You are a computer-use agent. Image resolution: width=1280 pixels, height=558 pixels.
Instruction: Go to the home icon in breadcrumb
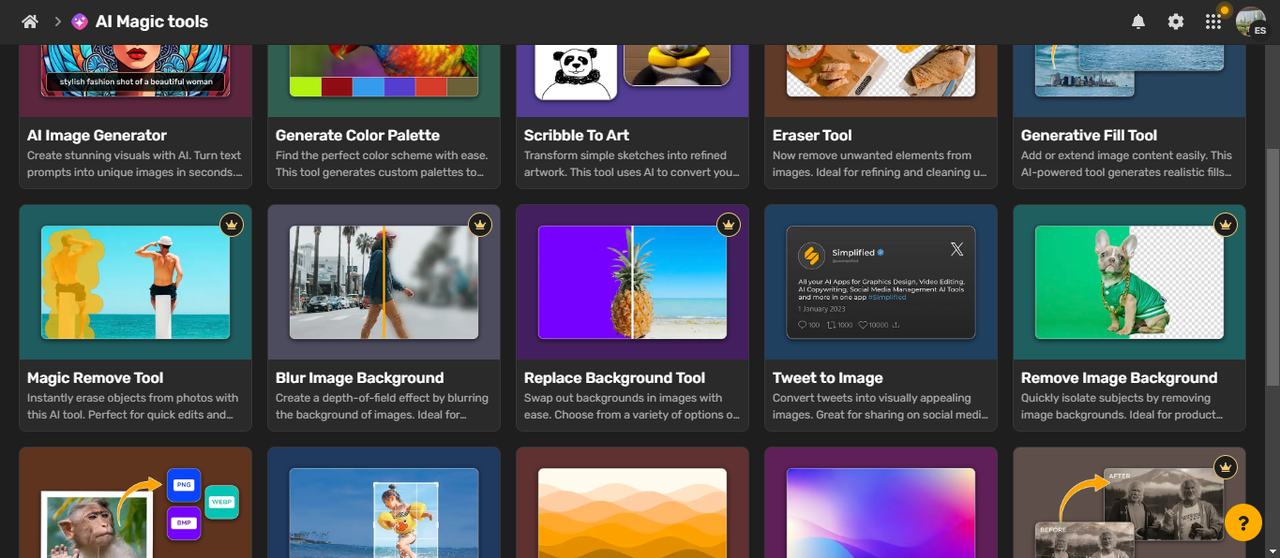click(30, 21)
